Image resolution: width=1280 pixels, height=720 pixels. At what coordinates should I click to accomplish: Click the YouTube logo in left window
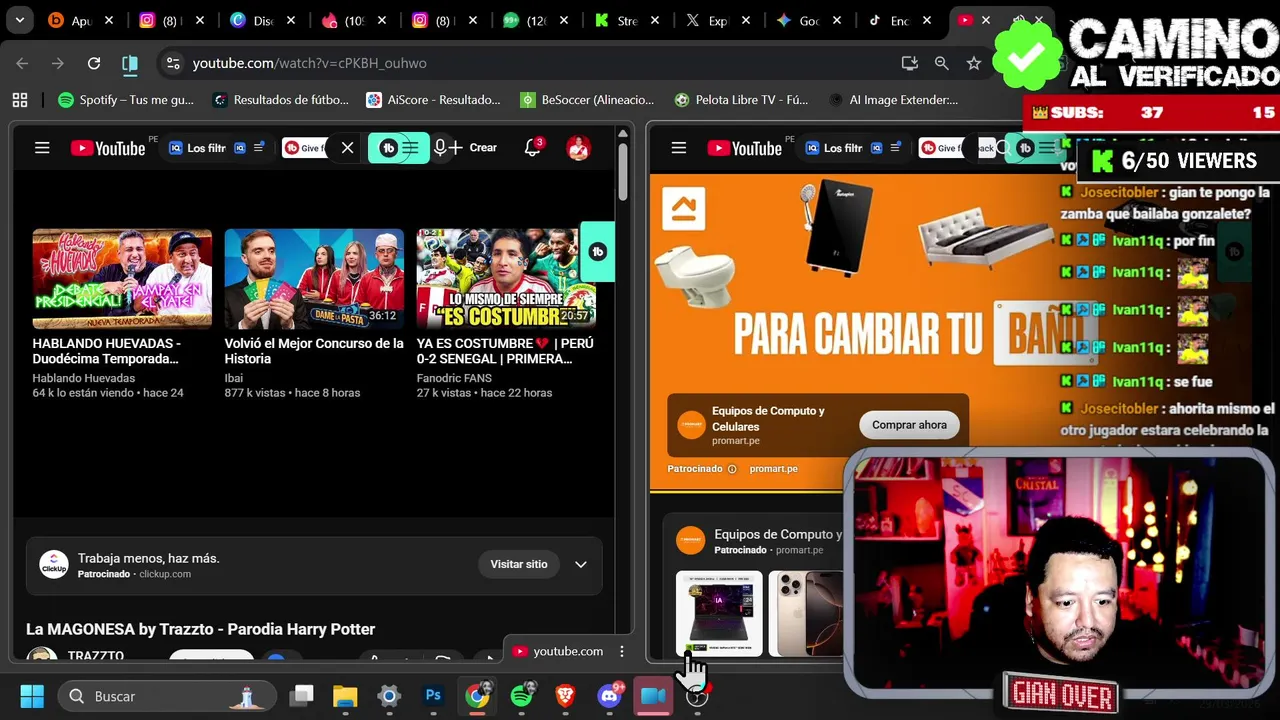108,148
